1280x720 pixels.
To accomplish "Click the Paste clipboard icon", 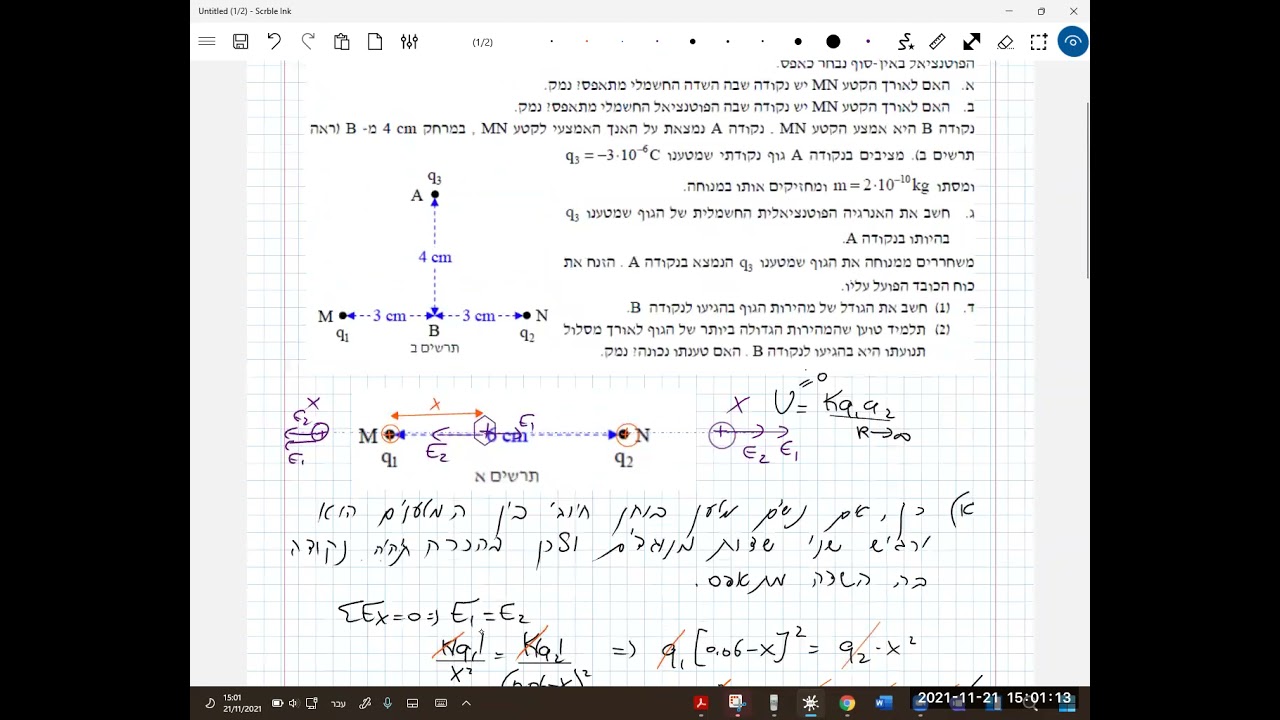I will 342,42.
